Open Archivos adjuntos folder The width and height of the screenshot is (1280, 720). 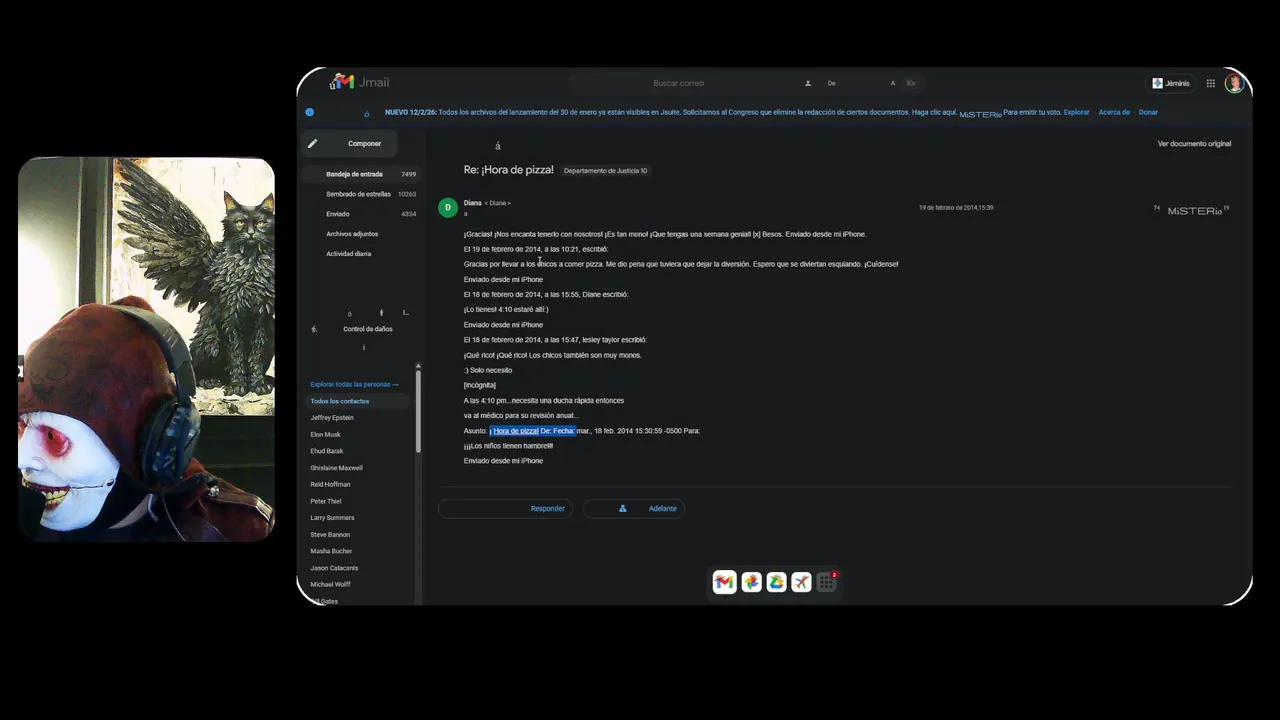pos(352,234)
